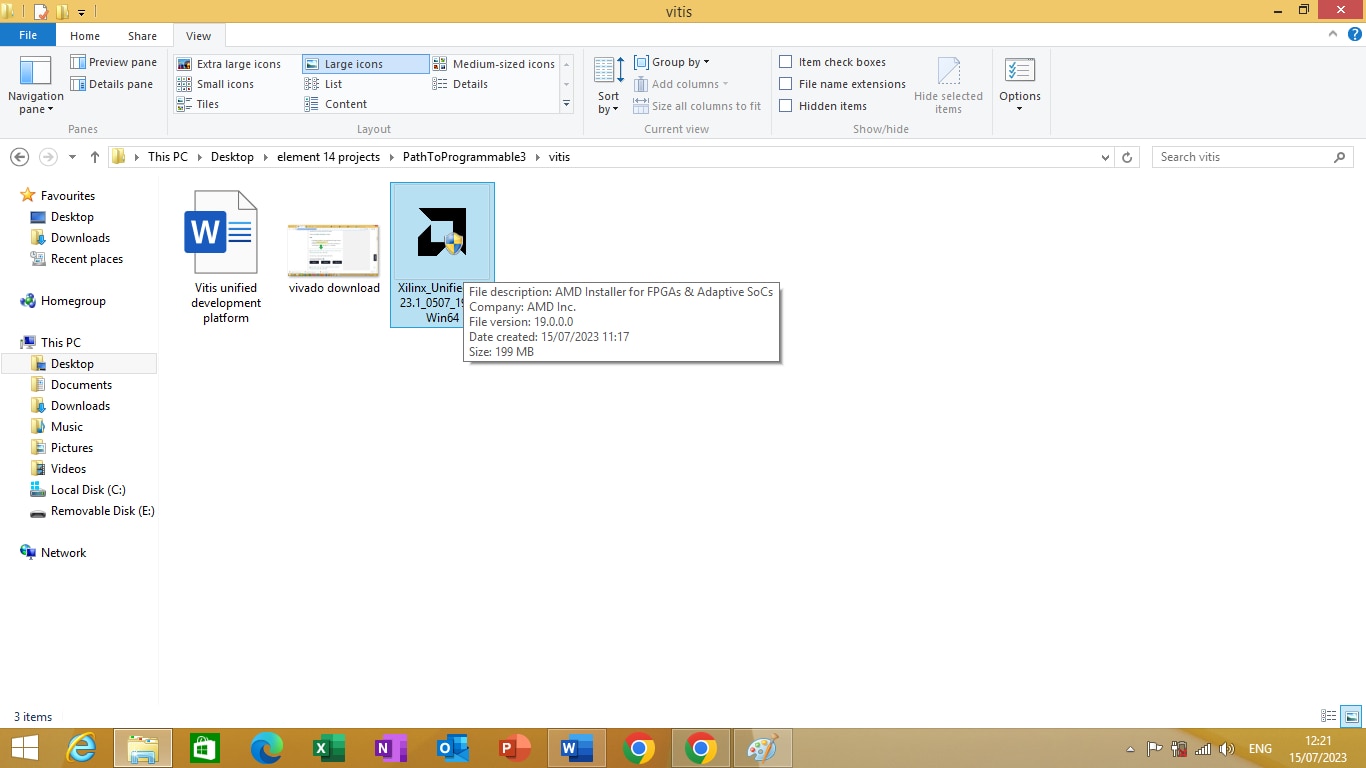Open the Sort by menu

pos(609,85)
